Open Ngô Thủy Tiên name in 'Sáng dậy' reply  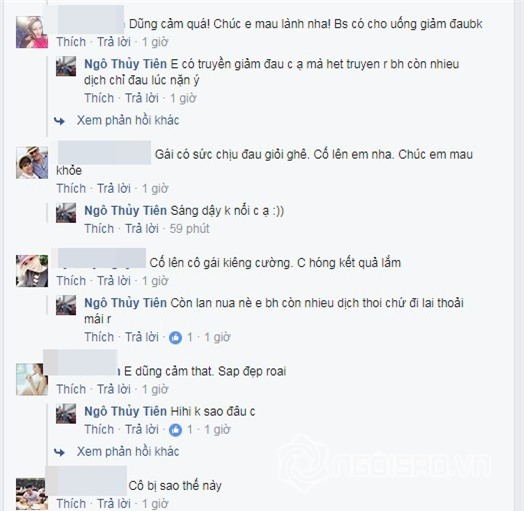pyautogui.click(x=125, y=211)
